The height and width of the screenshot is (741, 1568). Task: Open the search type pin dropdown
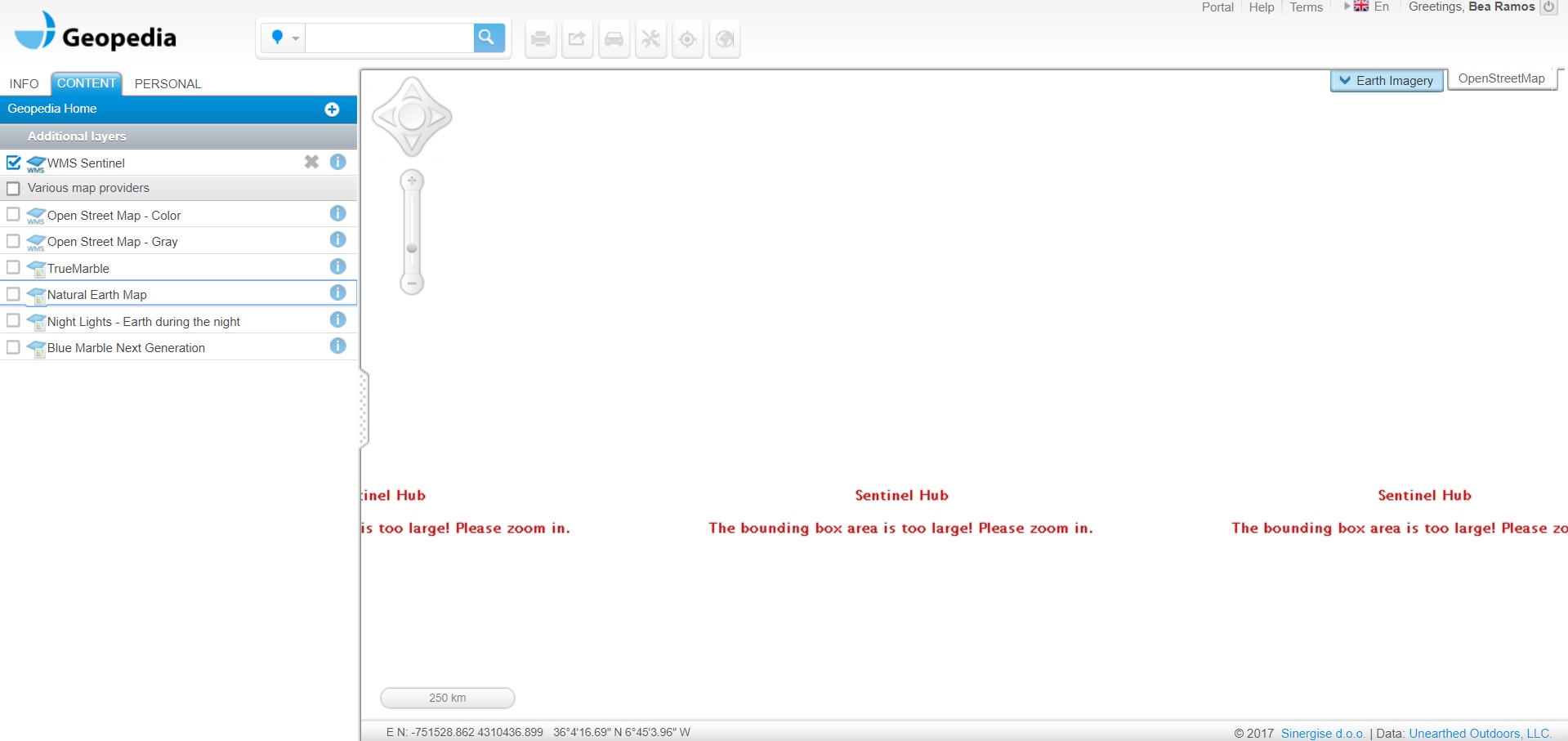point(284,38)
